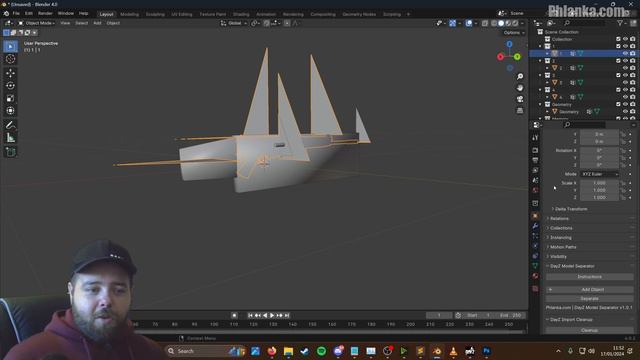Uncheck the checkbox for Geometry collection
Screen dimensions: 640x360
point(618,104)
